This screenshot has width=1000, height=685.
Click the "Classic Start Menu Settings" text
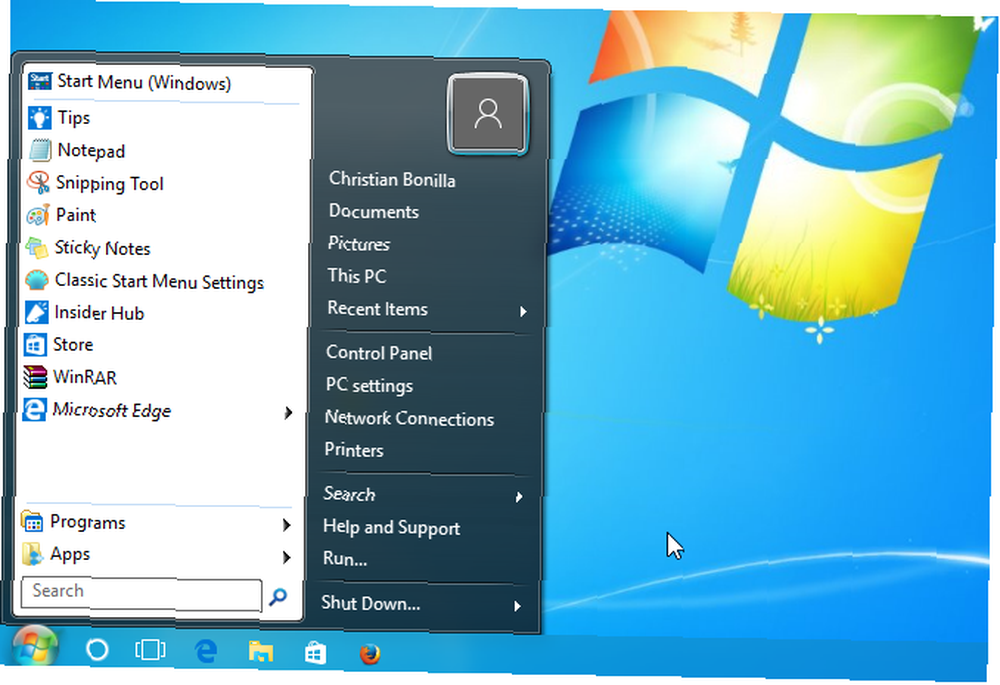point(159,281)
